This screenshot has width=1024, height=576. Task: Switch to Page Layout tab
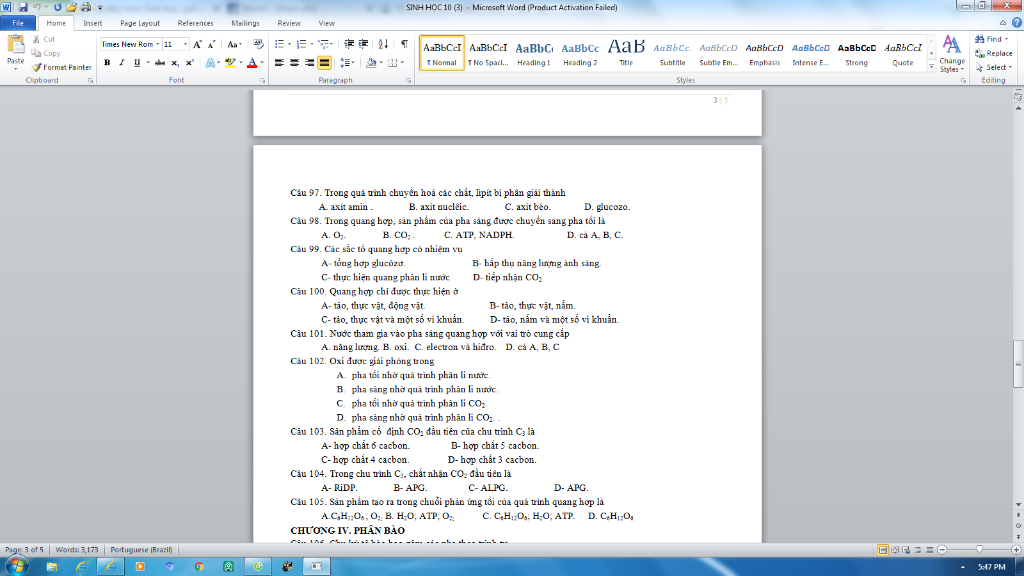(x=140, y=23)
